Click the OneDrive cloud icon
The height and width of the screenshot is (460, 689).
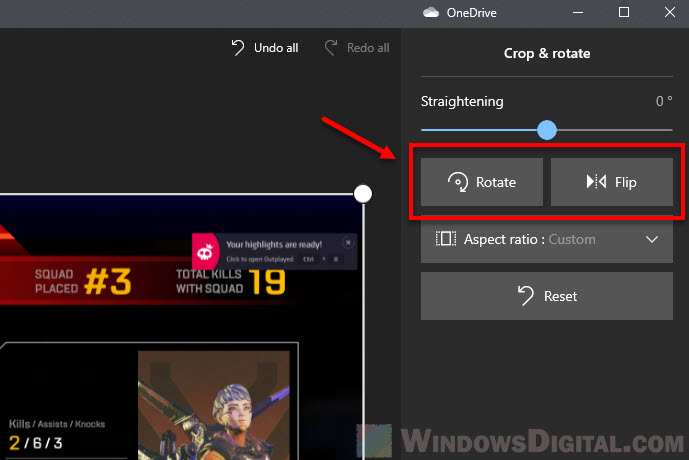[x=431, y=13]
